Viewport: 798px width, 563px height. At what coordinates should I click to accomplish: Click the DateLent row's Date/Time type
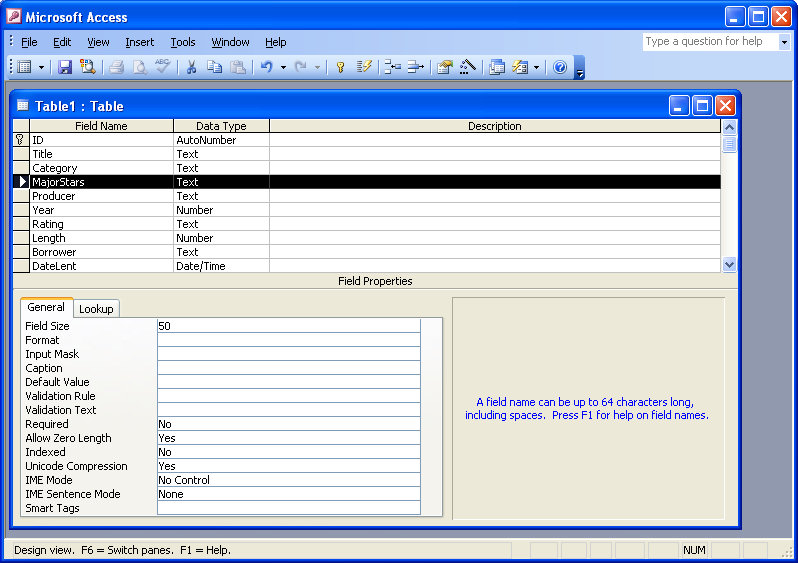point(221,266)
